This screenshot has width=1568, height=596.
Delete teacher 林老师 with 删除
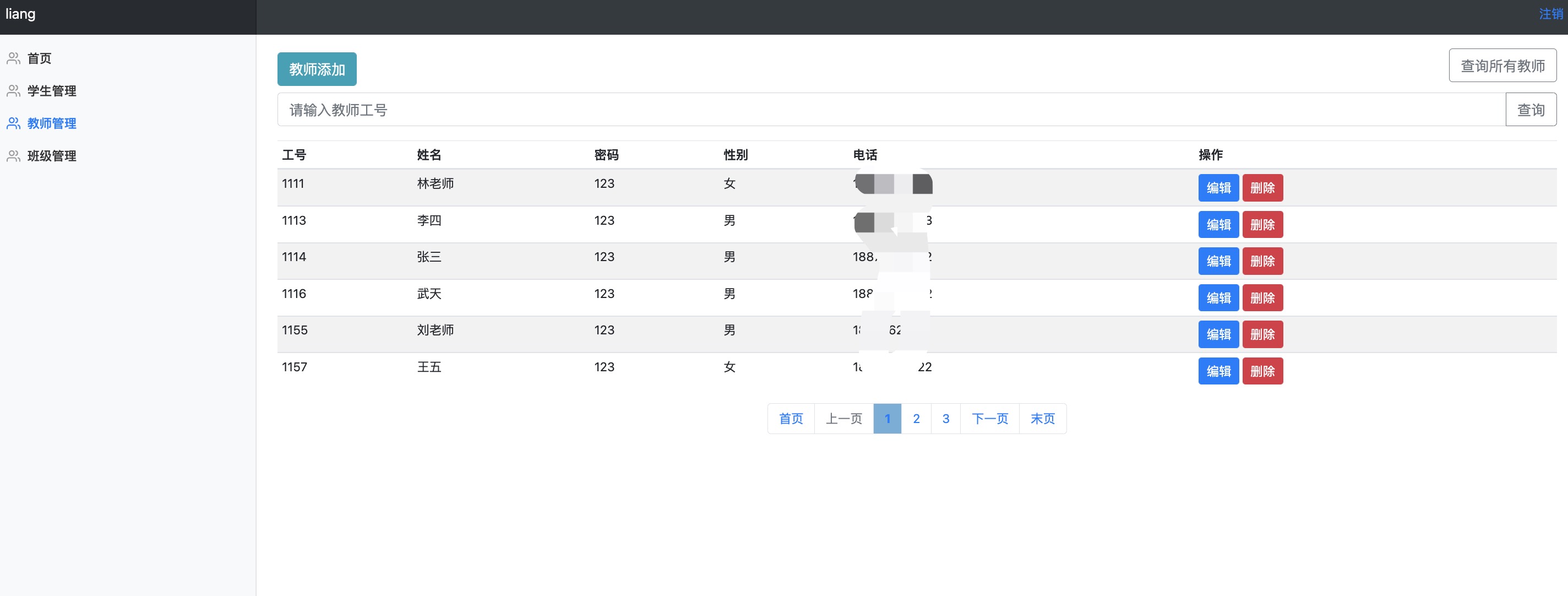coord(1262,188)
